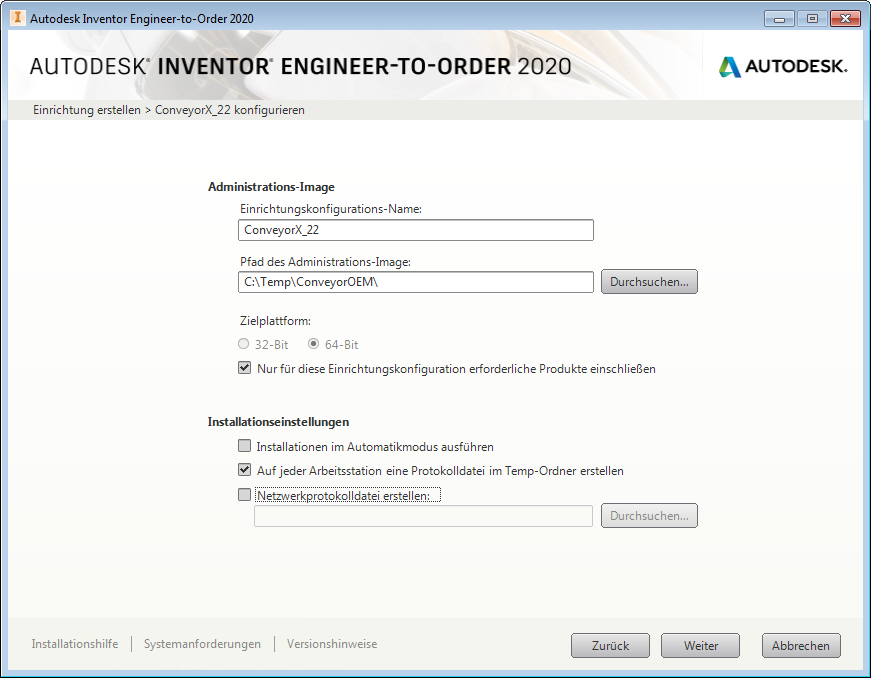Click Durchsuchen next to the image path
This screenshot has width=871, height=678.
(x=649, y=282)
